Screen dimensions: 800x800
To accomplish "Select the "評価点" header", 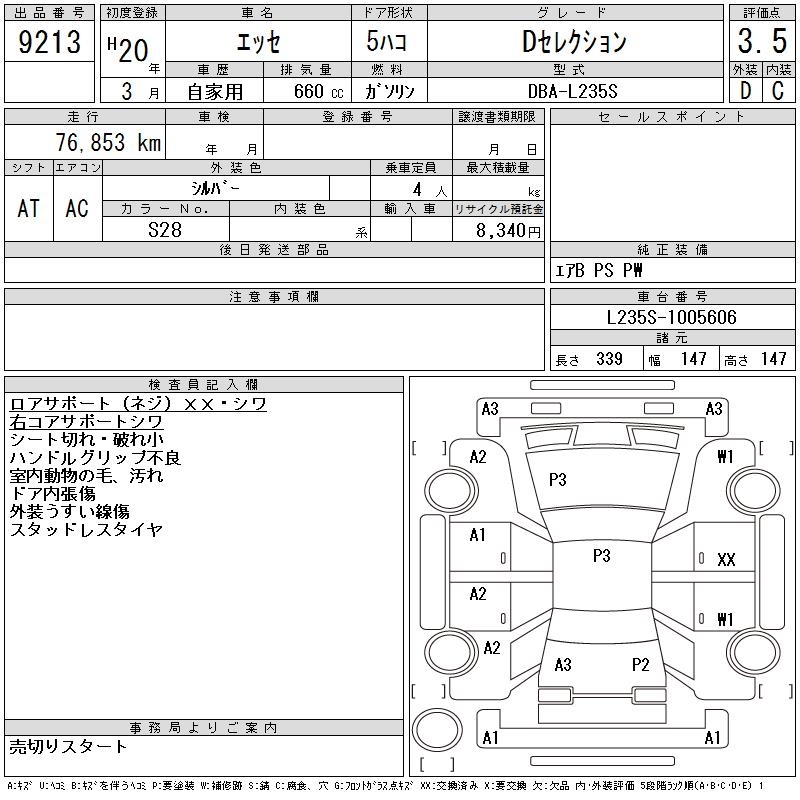I will pos(762,13).
